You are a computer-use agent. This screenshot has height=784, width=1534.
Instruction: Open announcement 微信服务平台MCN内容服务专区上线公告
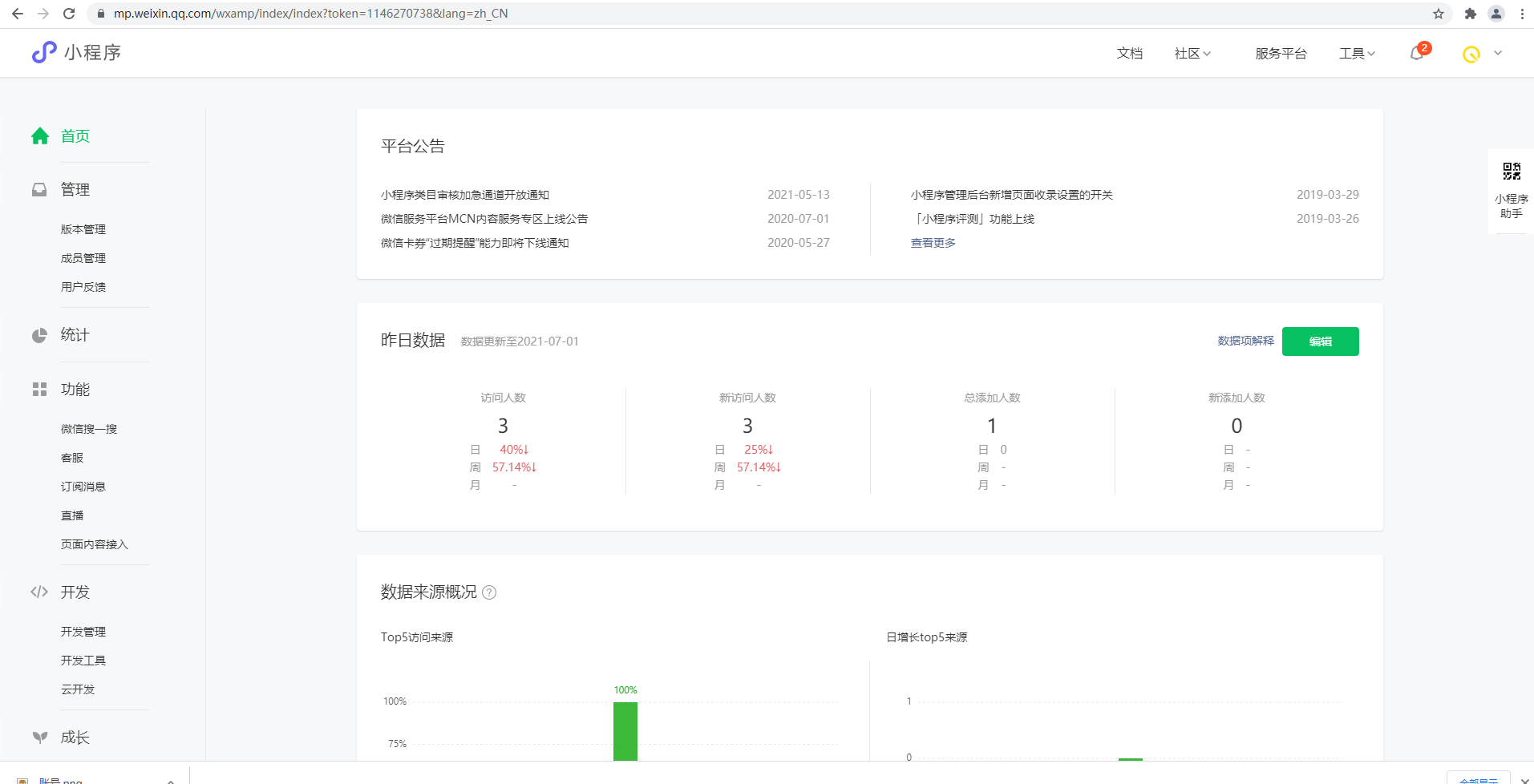pos(484,219)
